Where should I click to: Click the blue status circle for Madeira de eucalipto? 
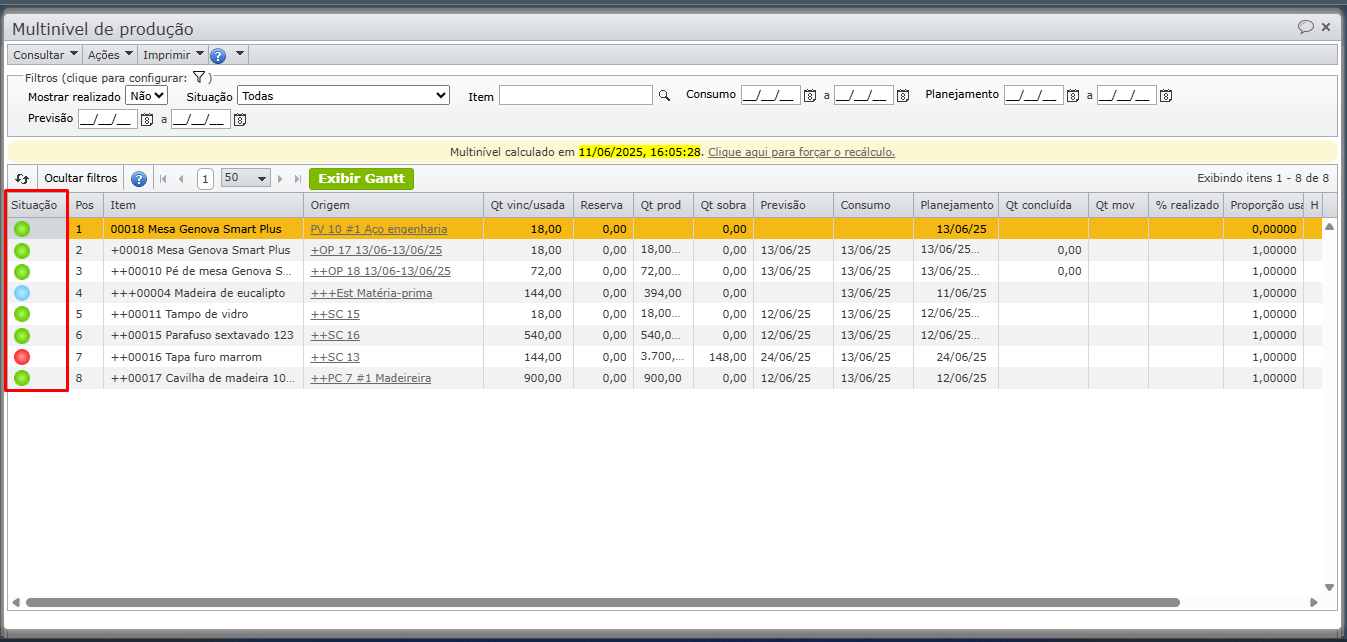click(22, 293)
